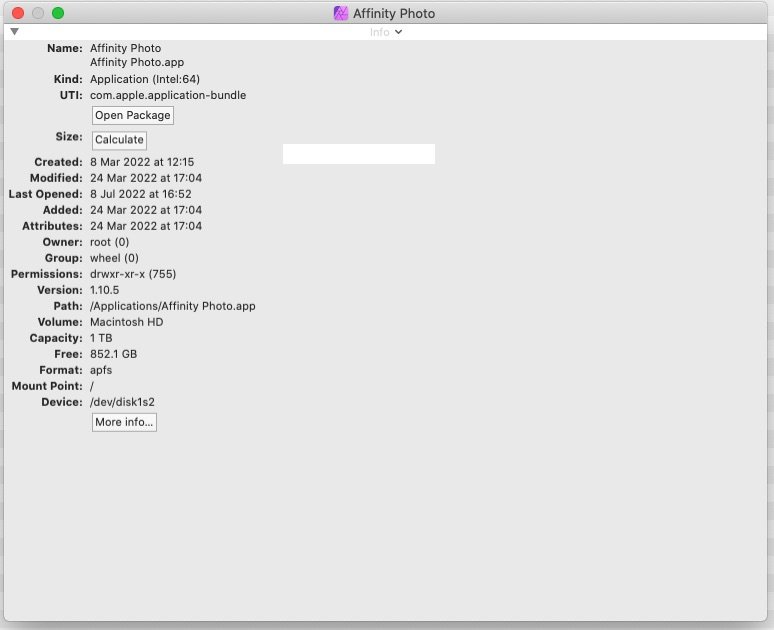The height and width of the screenshot is (630, 774).
Task: Select Modified date '24 Mar 2022 at 17:04'
Action: [146, 178]
